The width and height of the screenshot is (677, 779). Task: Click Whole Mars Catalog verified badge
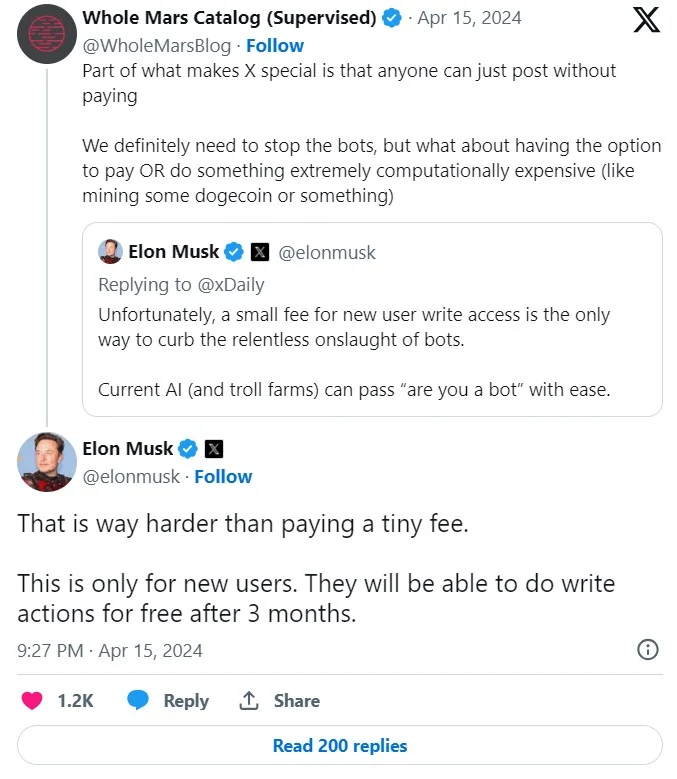tap(395, 18)
